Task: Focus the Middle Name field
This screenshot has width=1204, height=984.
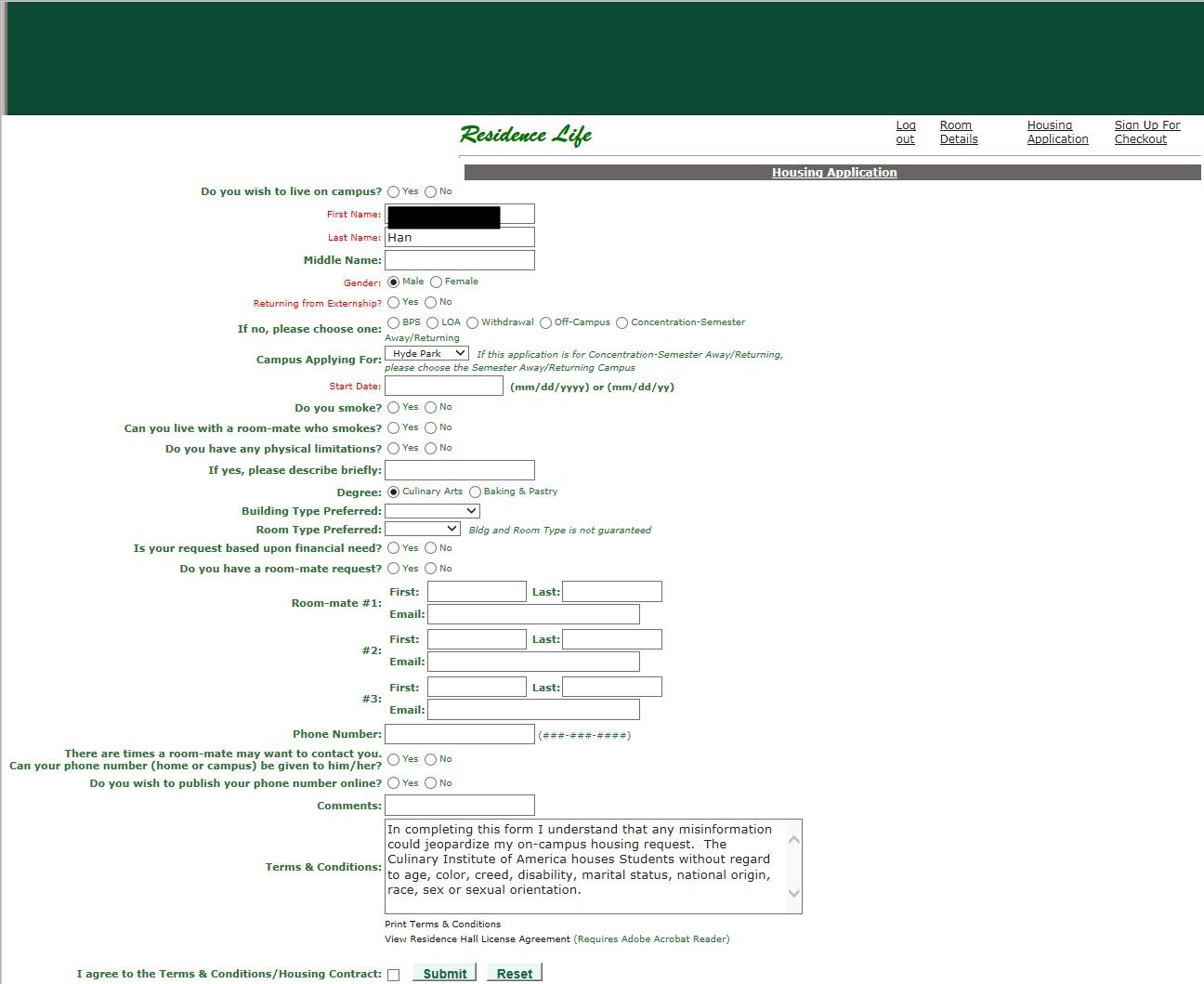Action: click(x=460, y=260)
